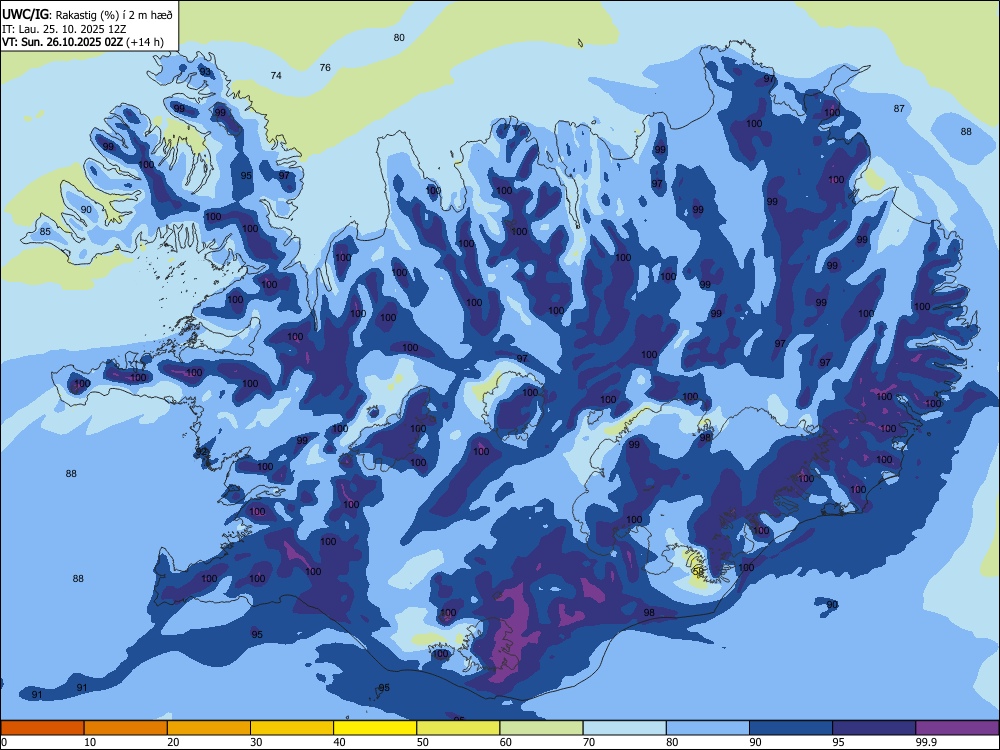The height and width of the screenshot is (750, 1000).
Task: Click the yellow-green 50–60 legend swatch
Action: (x=458, y=728)
